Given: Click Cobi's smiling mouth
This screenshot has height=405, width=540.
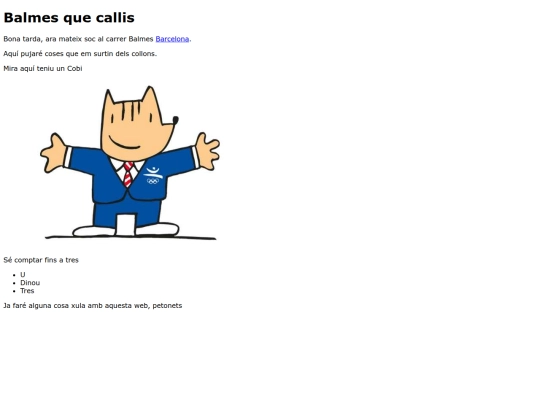Looking at the screenshot, I should tap(124, 143).
